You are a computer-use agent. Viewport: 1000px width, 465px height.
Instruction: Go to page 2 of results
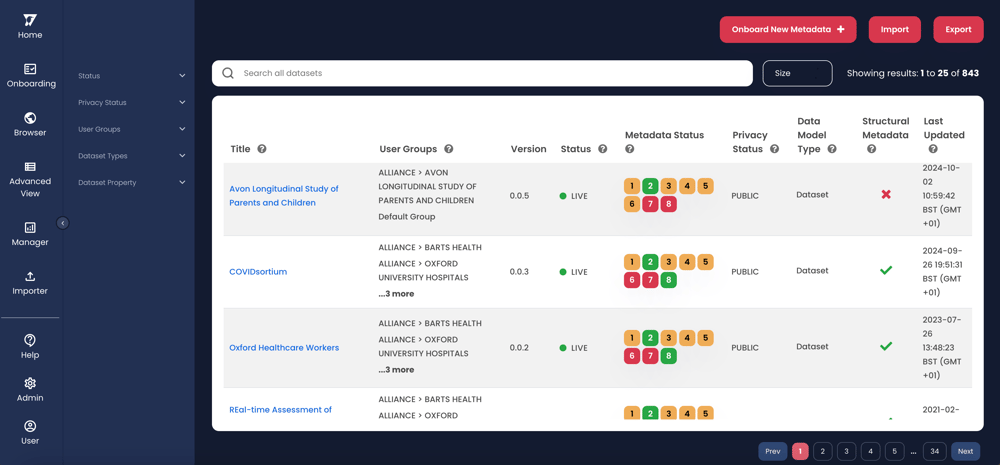(x=823, y=451)
